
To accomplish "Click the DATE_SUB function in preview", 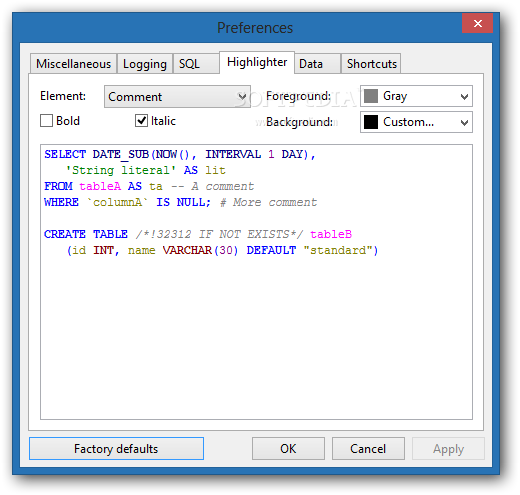I will coord(121,154).
